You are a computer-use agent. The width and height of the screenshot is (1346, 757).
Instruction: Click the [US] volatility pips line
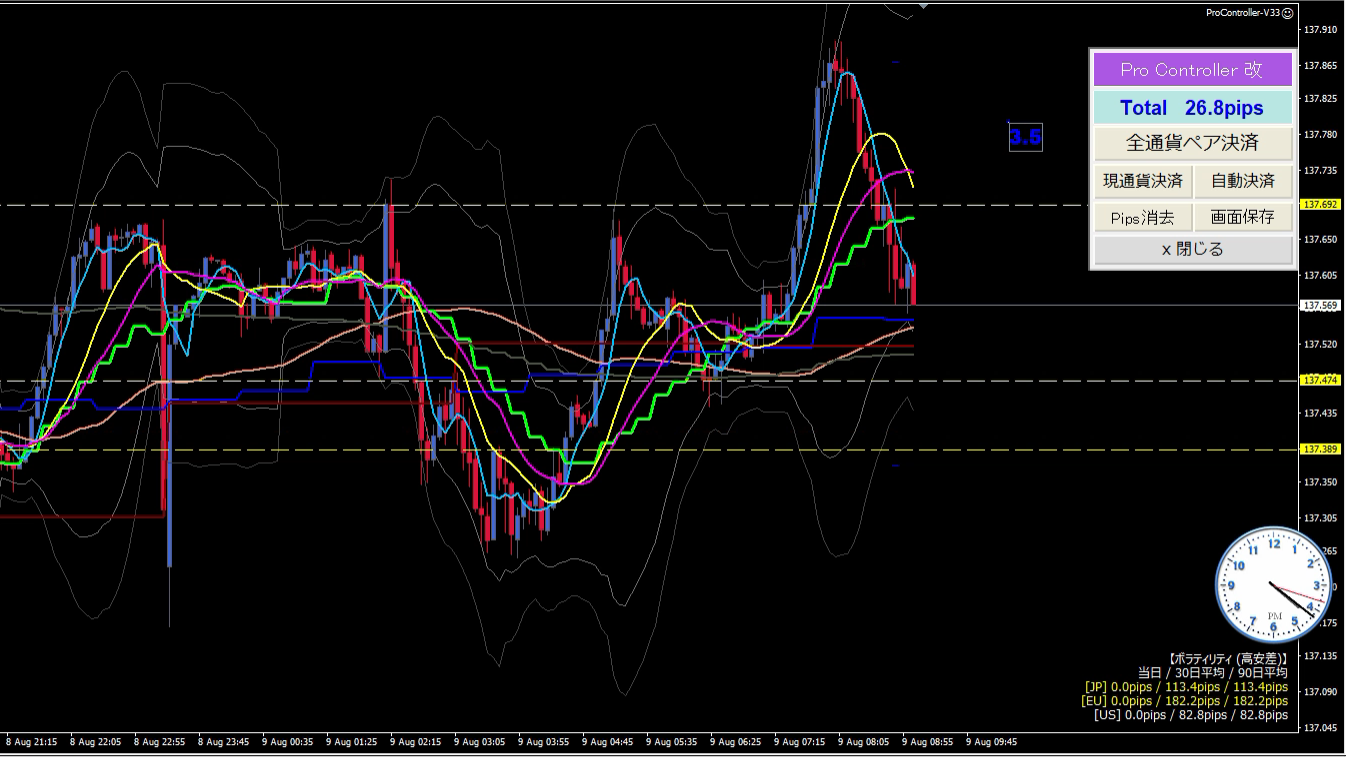[1190, 715]
